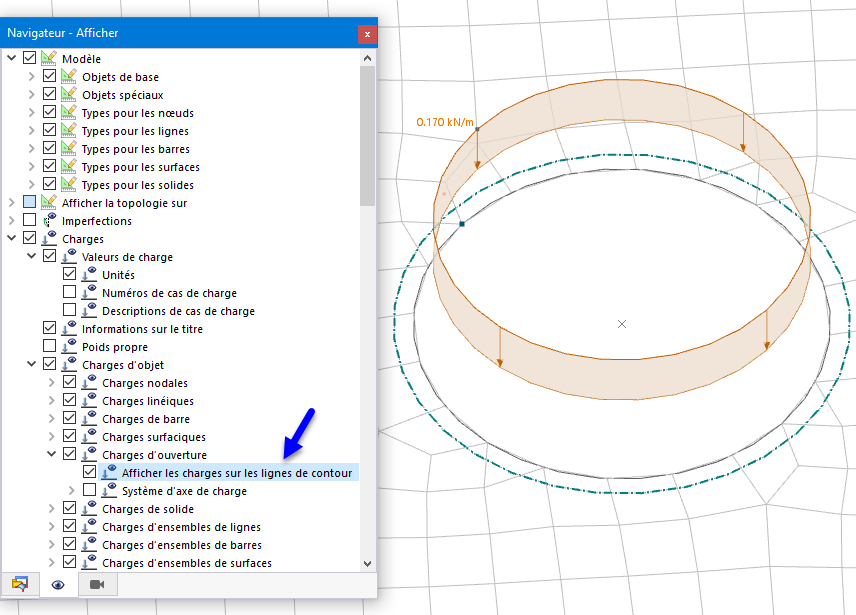
Task: Click the Imperfections icon
Action: 49,220
